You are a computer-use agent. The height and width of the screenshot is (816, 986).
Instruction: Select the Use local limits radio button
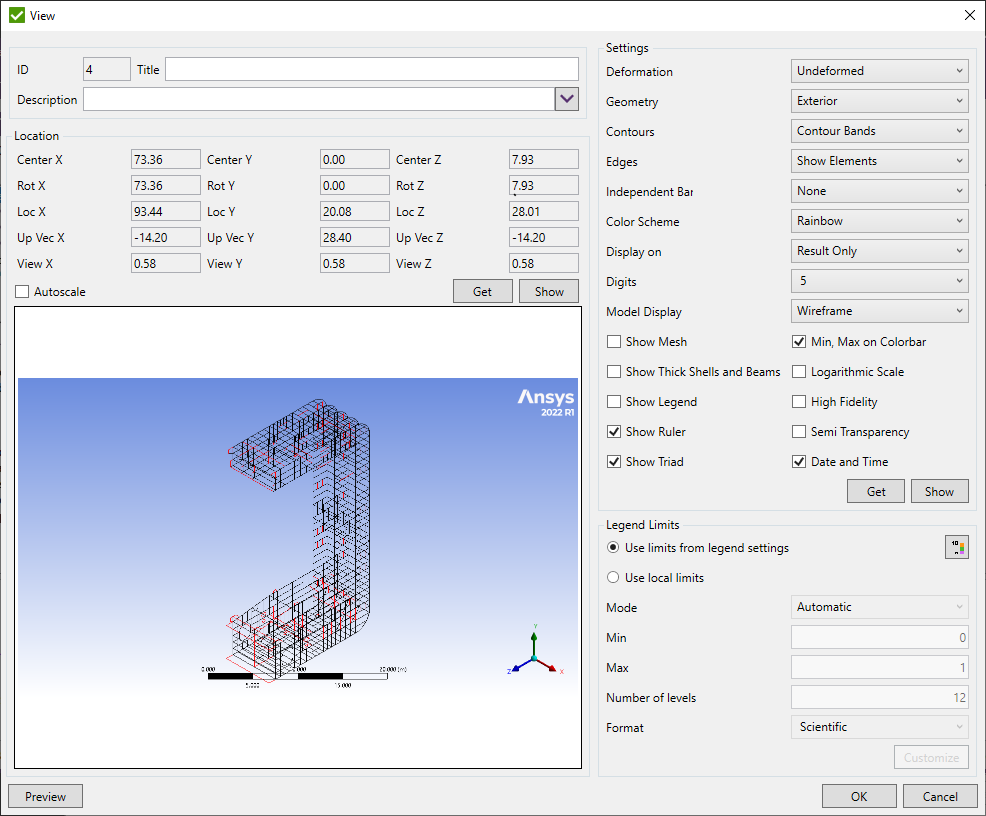(x=615, y=577)
